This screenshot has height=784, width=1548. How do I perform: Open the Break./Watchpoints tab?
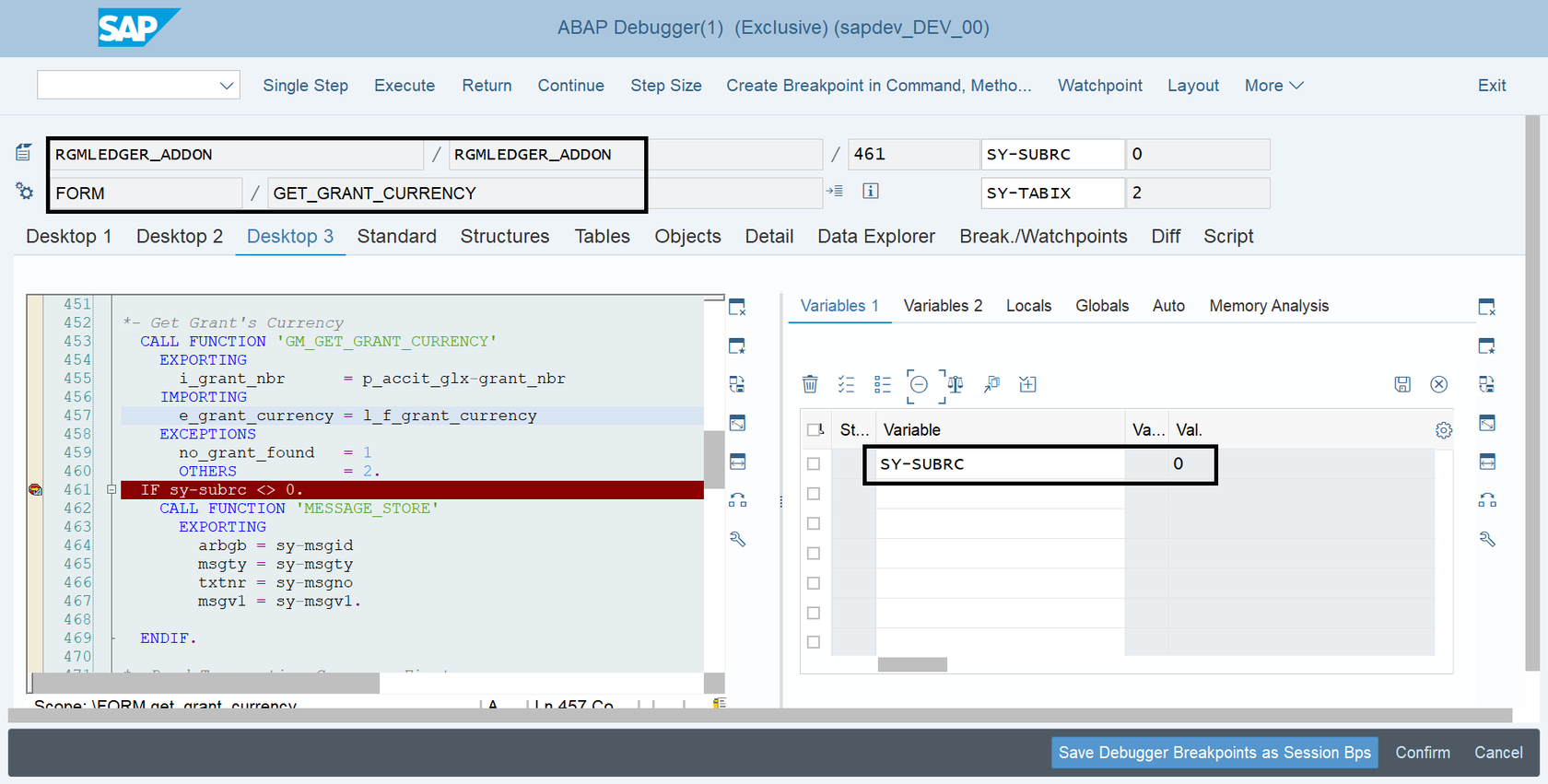point(1043,237)
